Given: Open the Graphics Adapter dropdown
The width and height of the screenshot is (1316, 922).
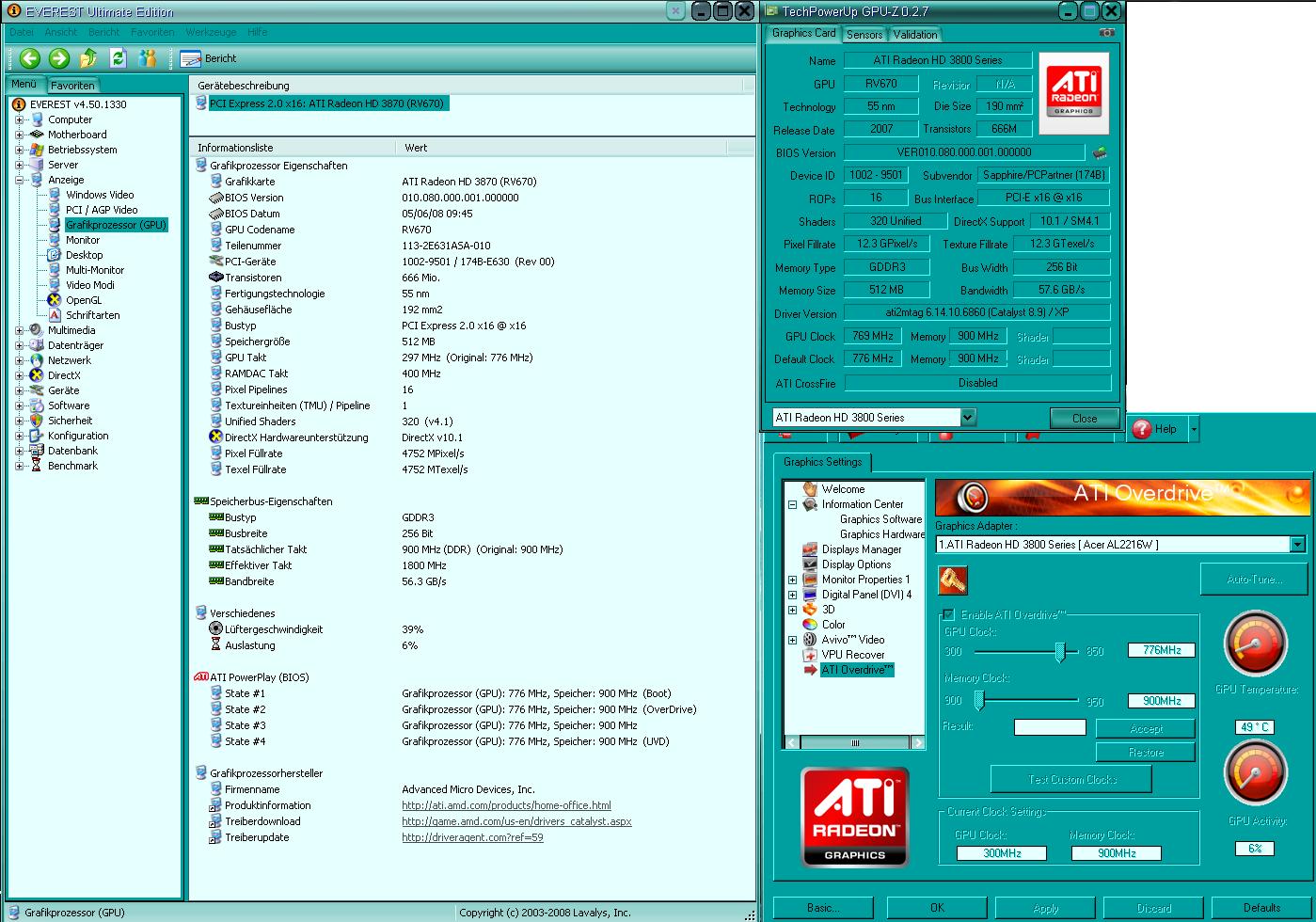Looking at the screenshot, I should tap(1298, 544).
